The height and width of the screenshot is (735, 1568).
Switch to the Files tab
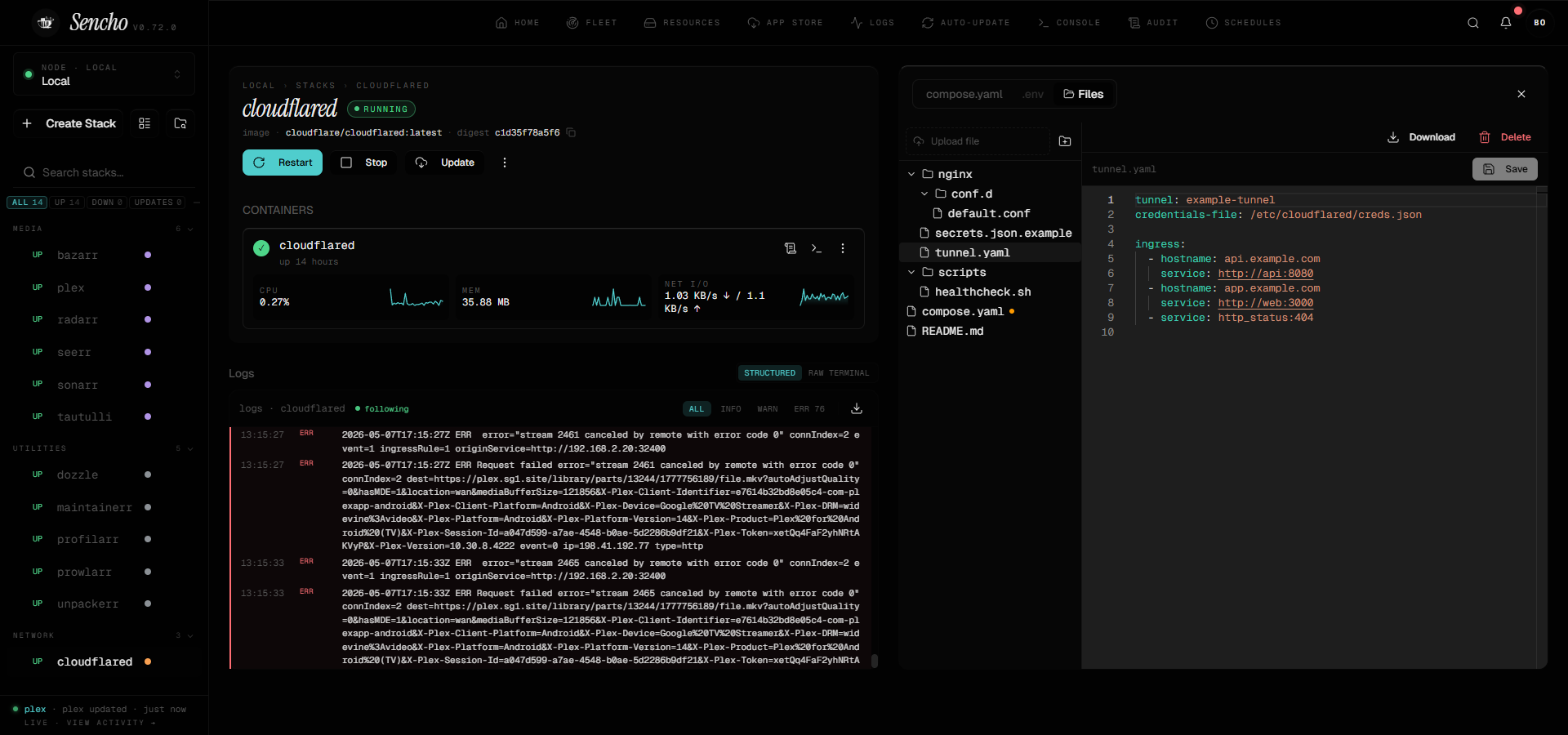[x=1084, y=94]
